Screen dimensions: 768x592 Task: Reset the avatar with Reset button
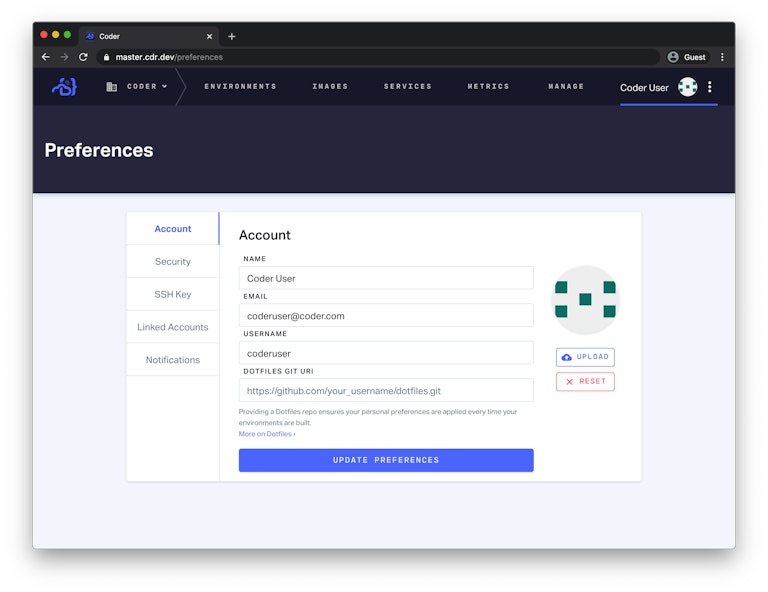585,381
